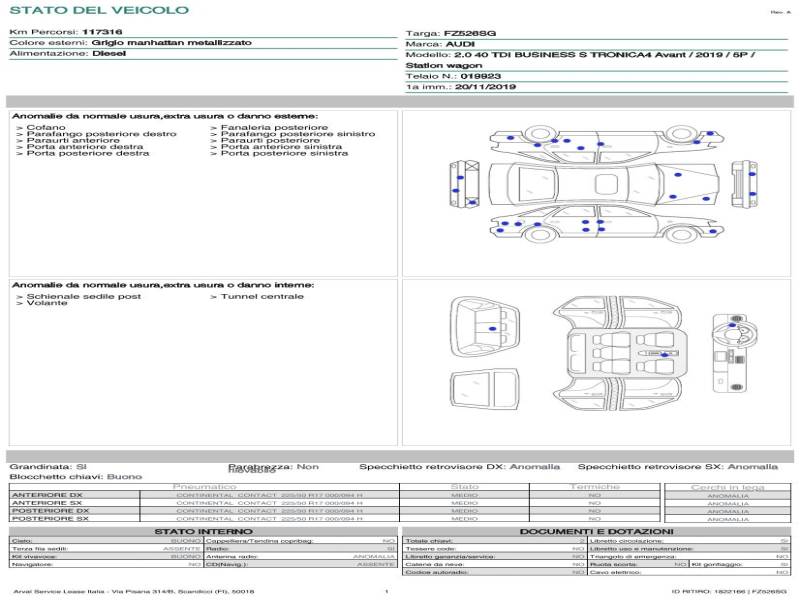
Task: Select 'Paraurti anteriore' list item
Action: (x=73, y=140)
